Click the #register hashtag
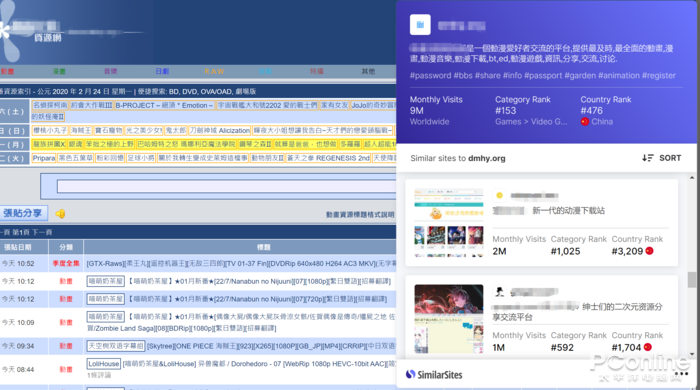The image size is (700, 390). 659,75
